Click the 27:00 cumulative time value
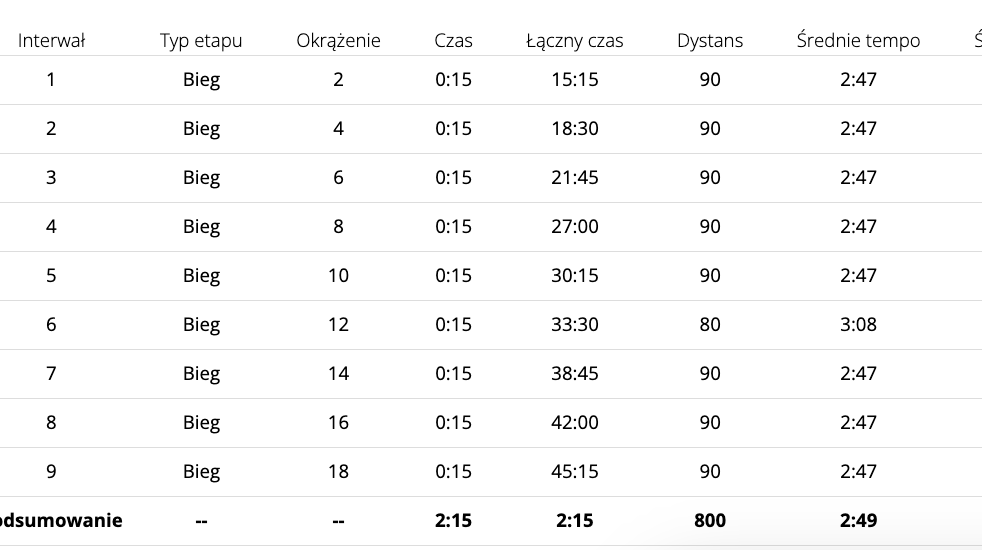The image size is (982, 550). (574, 227)
